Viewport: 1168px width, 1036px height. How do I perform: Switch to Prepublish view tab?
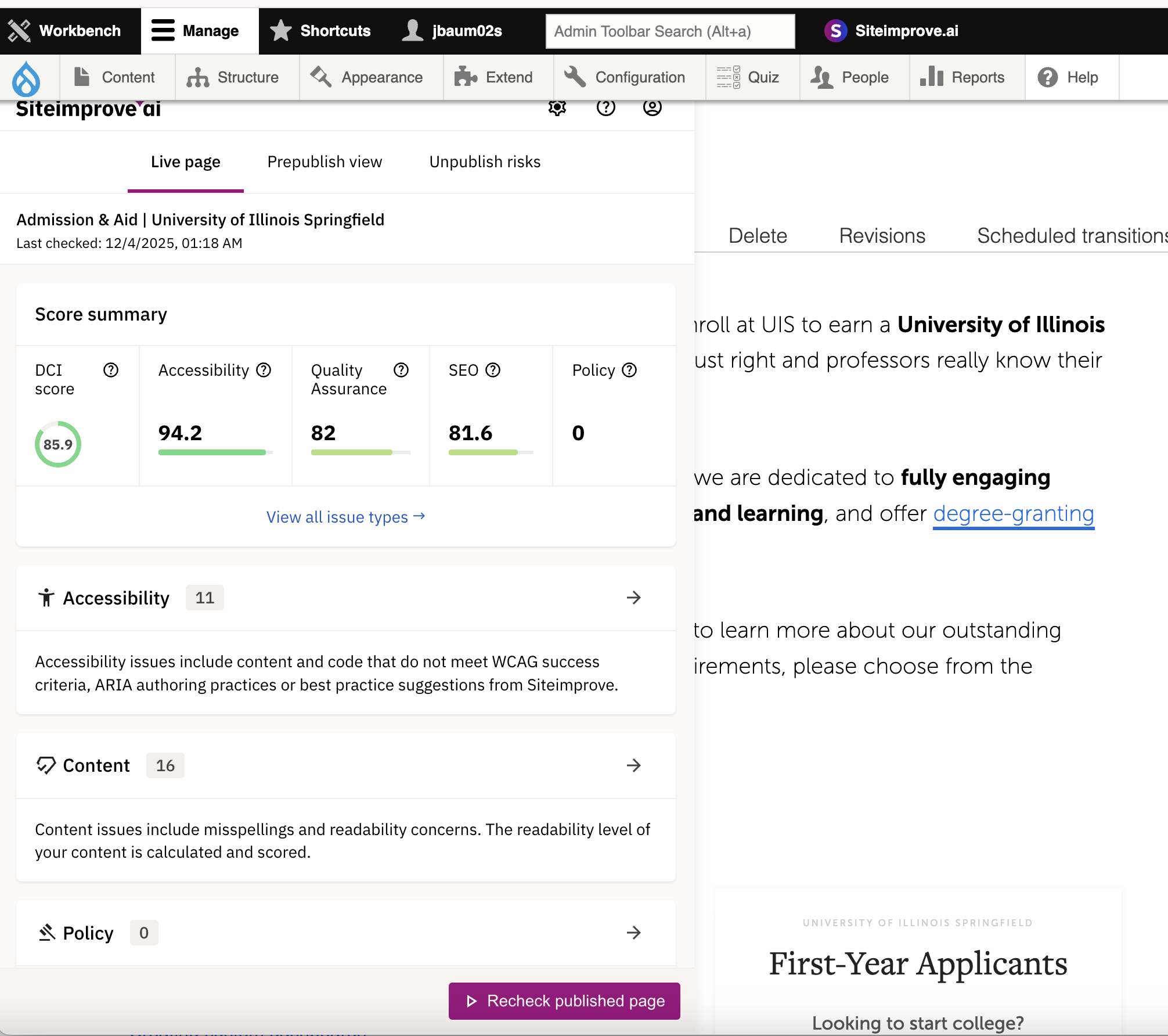tap(325, 162)
